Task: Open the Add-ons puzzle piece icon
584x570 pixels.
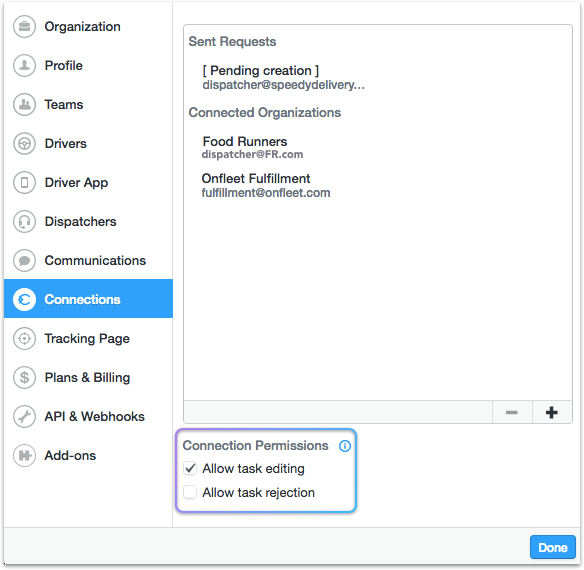Action: [x=24, y=455]
